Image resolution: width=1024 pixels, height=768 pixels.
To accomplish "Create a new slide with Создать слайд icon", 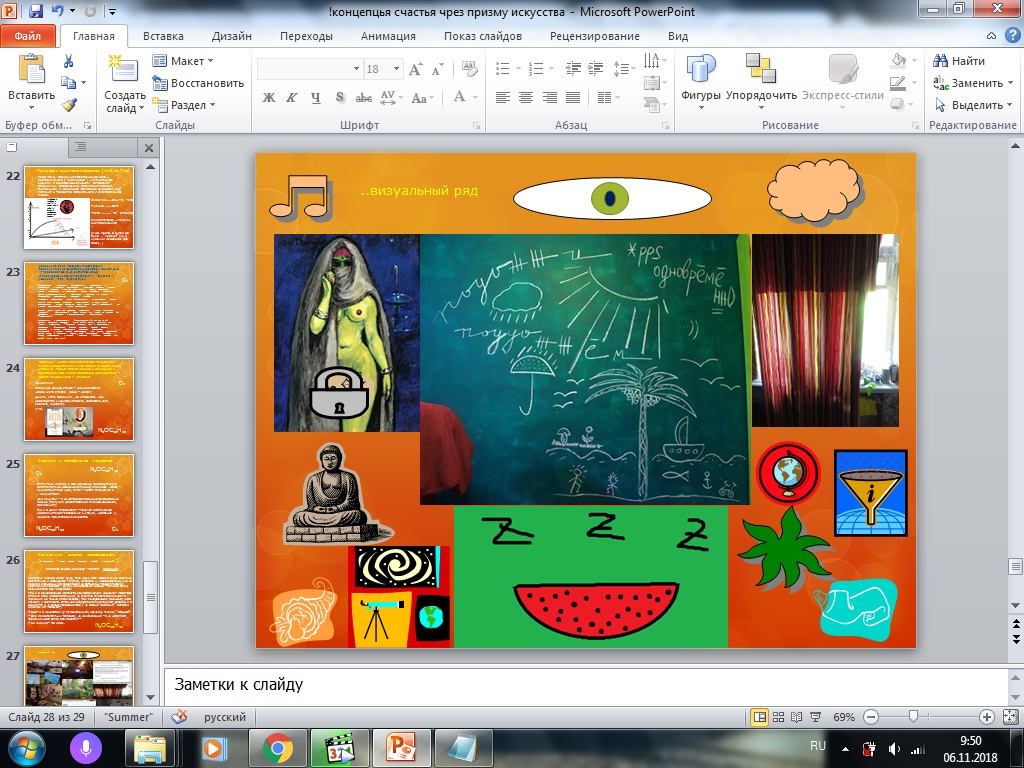I will (x=123, y=70).
